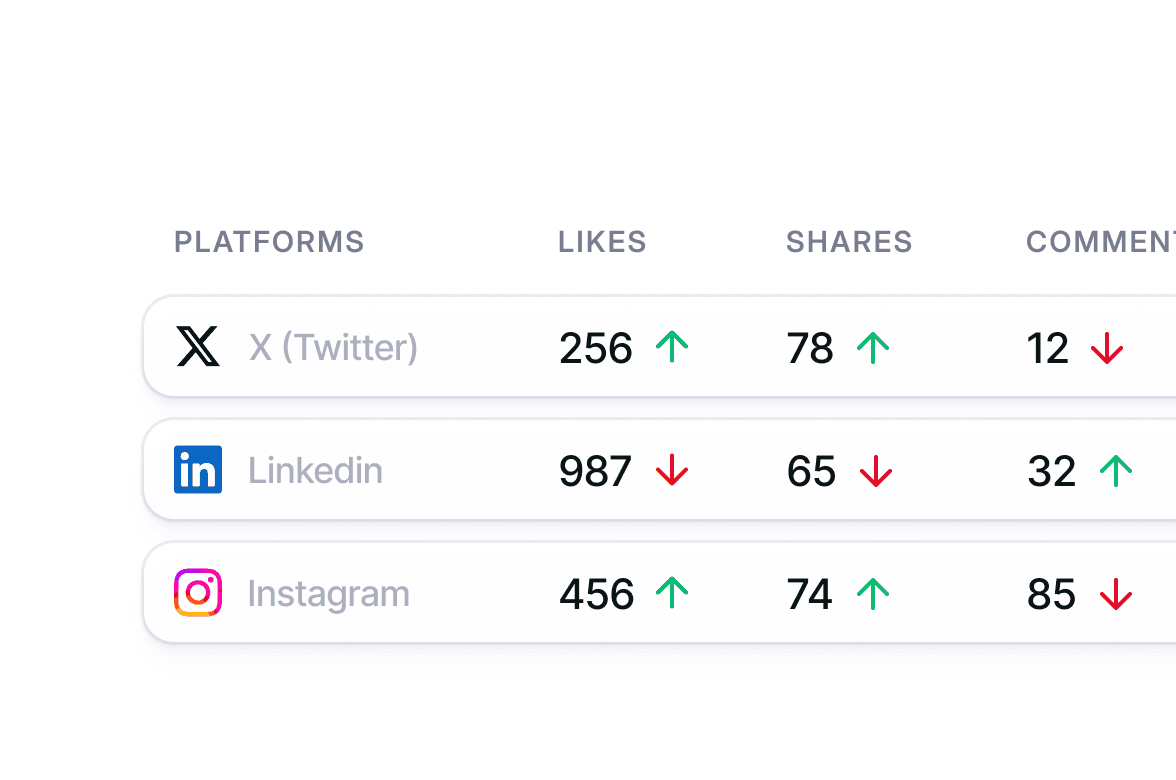Click the PLATFORMS column header

point(269,242)
